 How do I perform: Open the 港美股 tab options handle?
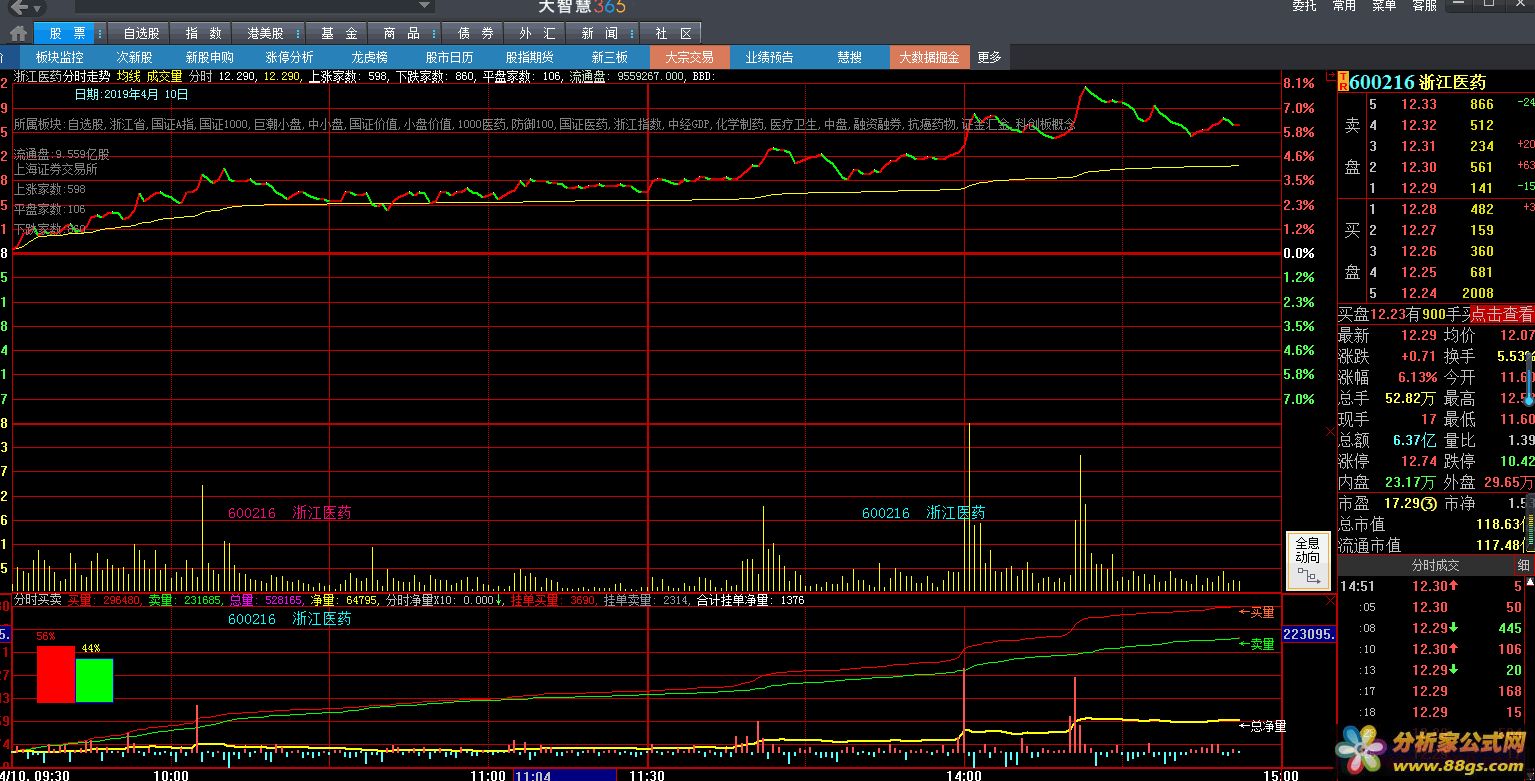pos(297,33)
